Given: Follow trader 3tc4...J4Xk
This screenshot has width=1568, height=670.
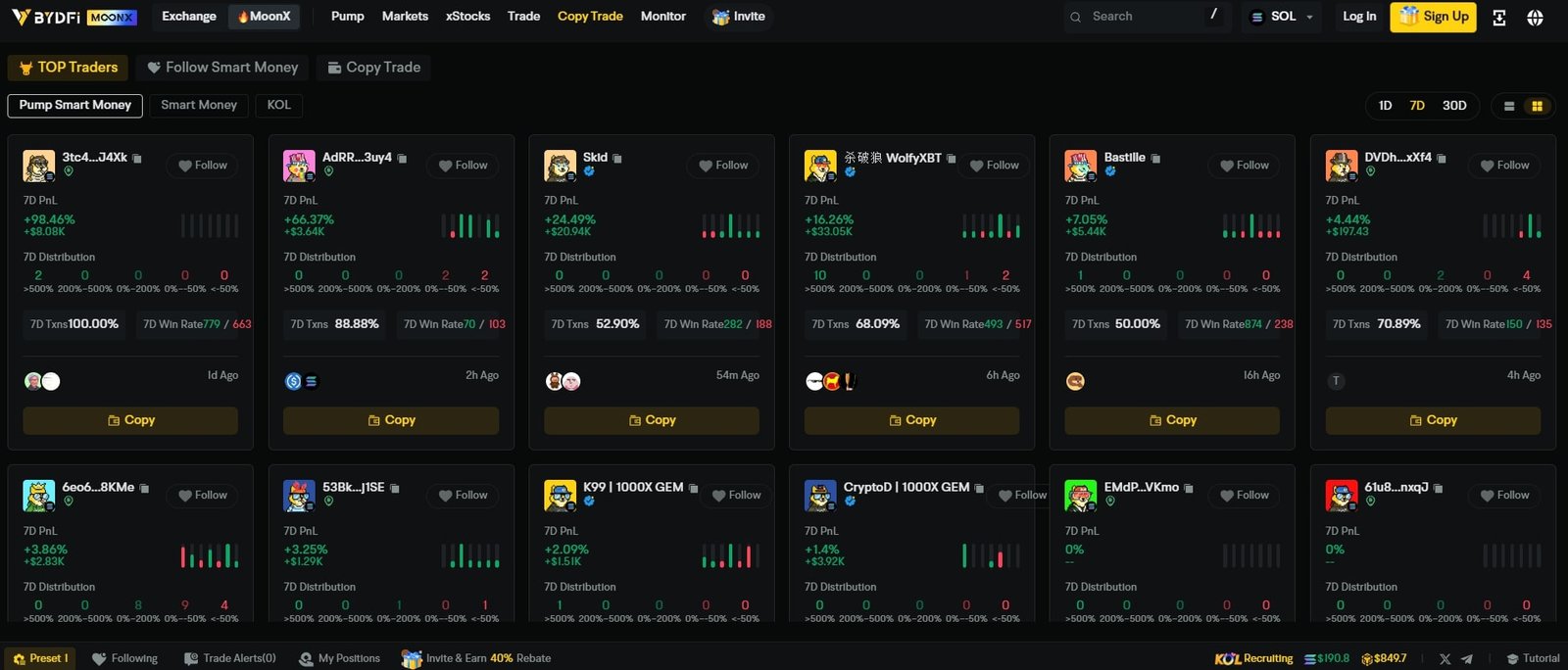Looking at the screenshot, I should click(x=203, y=166).
